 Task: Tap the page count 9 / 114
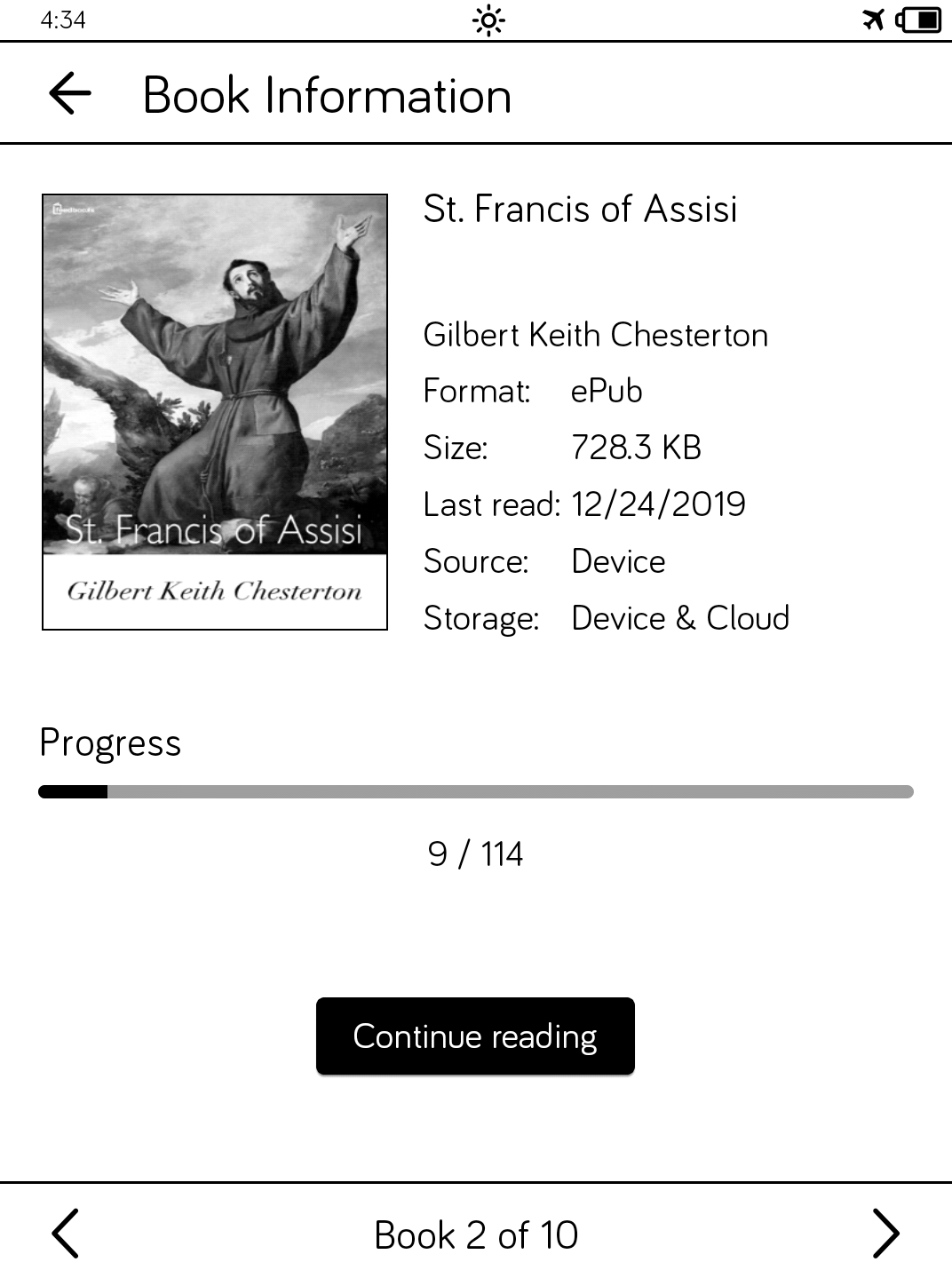tap(475, 854)
